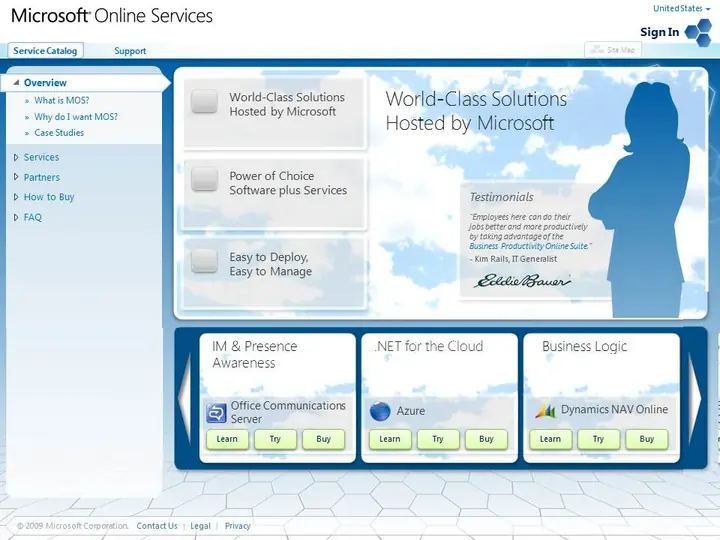
Task: Select the FAQ menu label
Action: click(x=33, y=217)
